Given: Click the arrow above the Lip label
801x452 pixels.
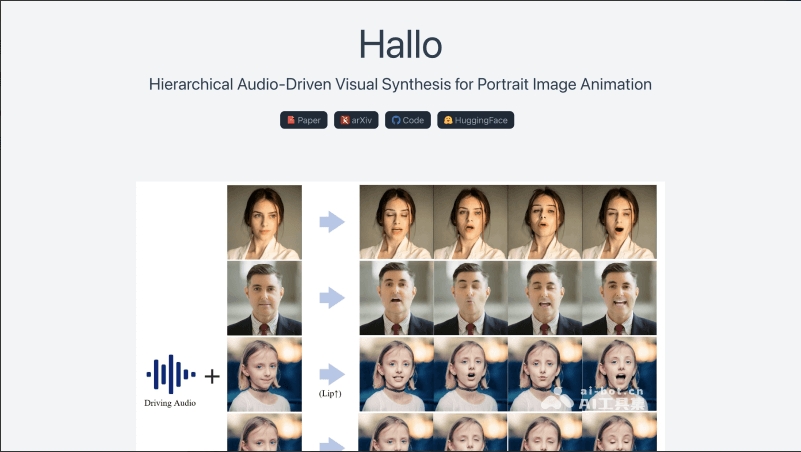Looking at the screenshot, I should 332,374.
